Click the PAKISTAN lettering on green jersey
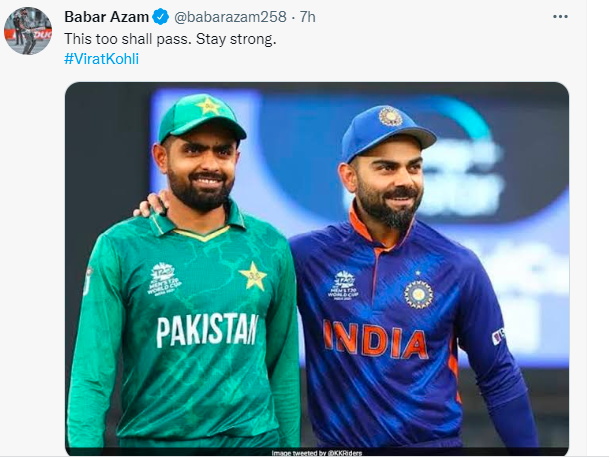Image resolution: width=609 pixels, height=462 pixels. pyautogui.click(x=207, y=329)
